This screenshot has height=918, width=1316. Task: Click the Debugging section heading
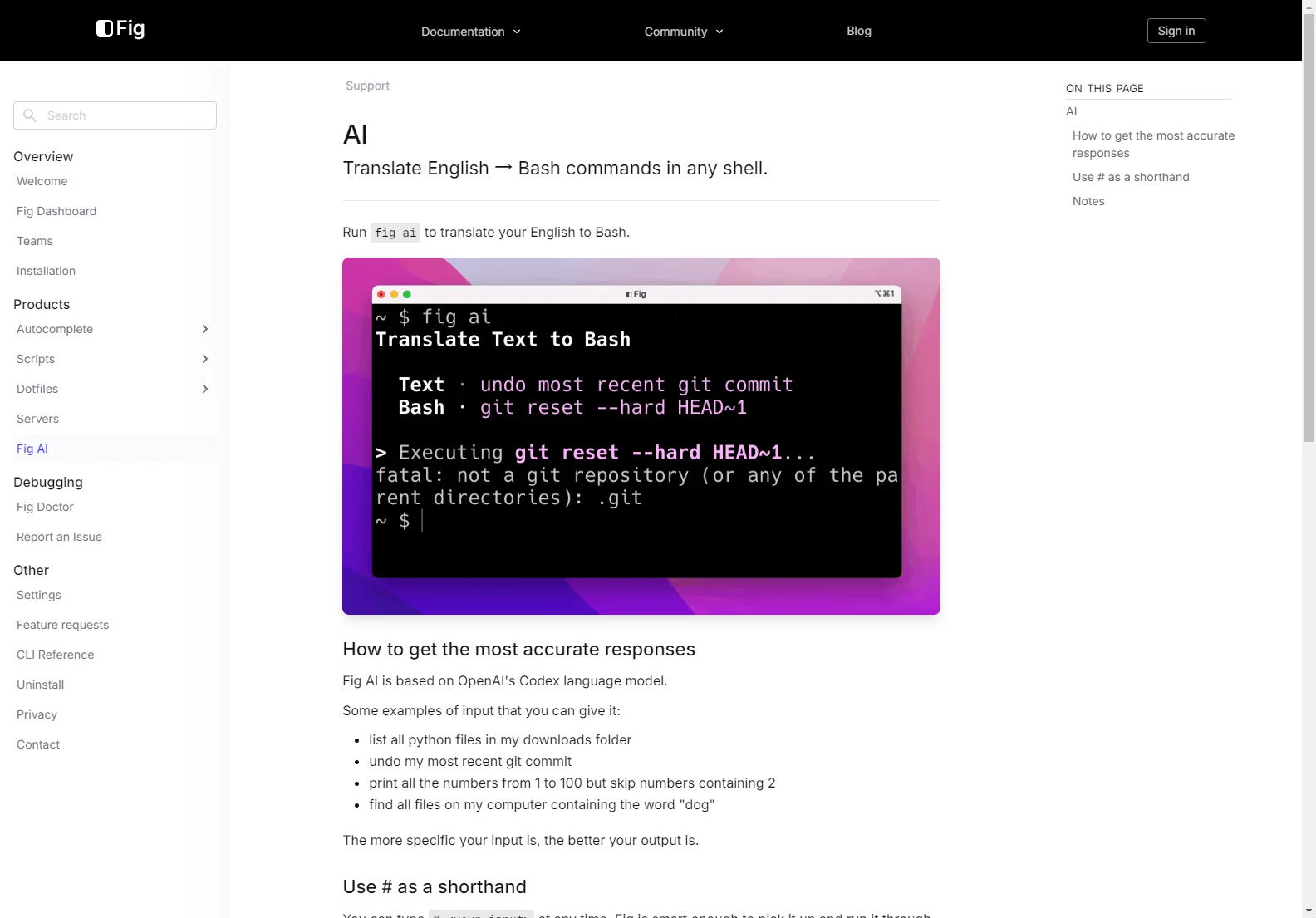(48, 482)
